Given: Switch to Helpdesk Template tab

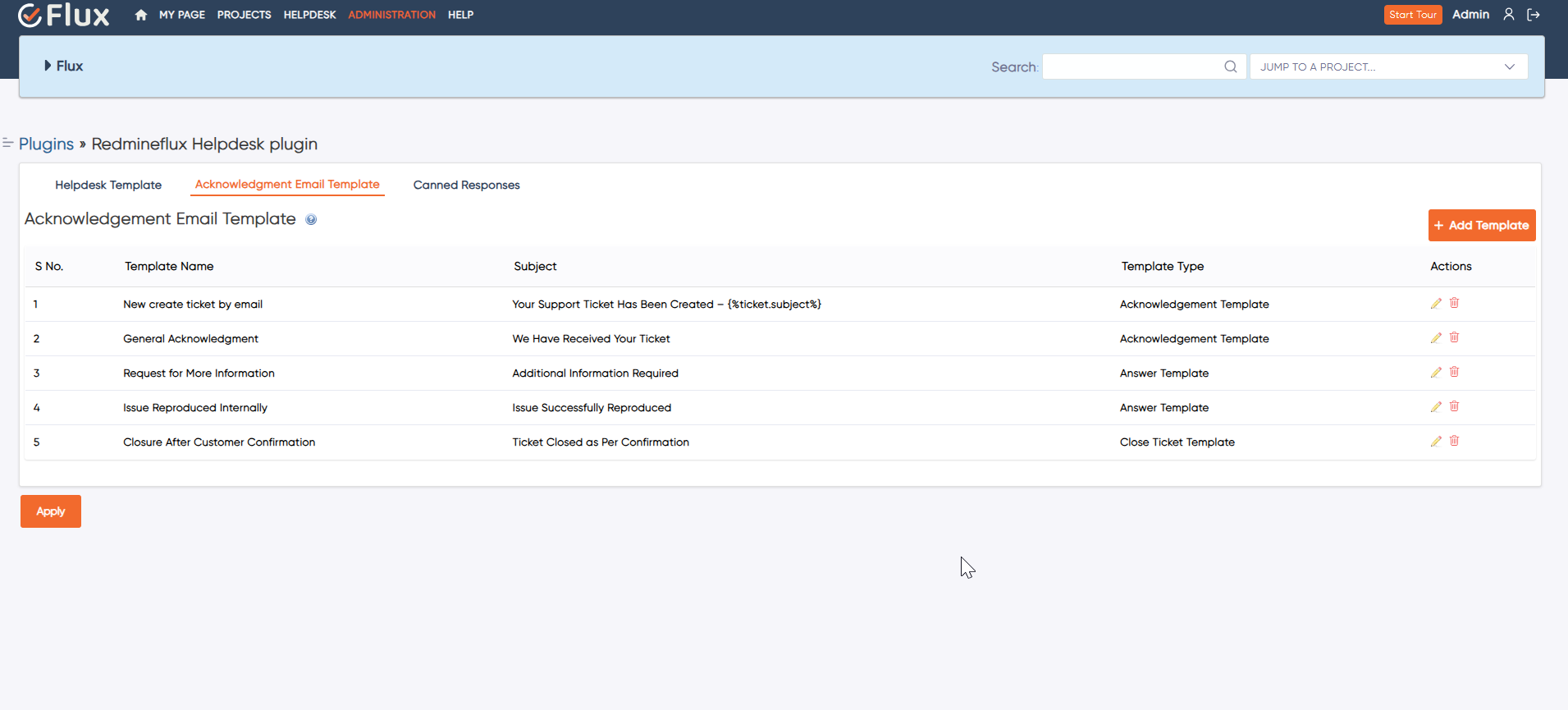Looking at the screenshot, I should click(108, 185).
